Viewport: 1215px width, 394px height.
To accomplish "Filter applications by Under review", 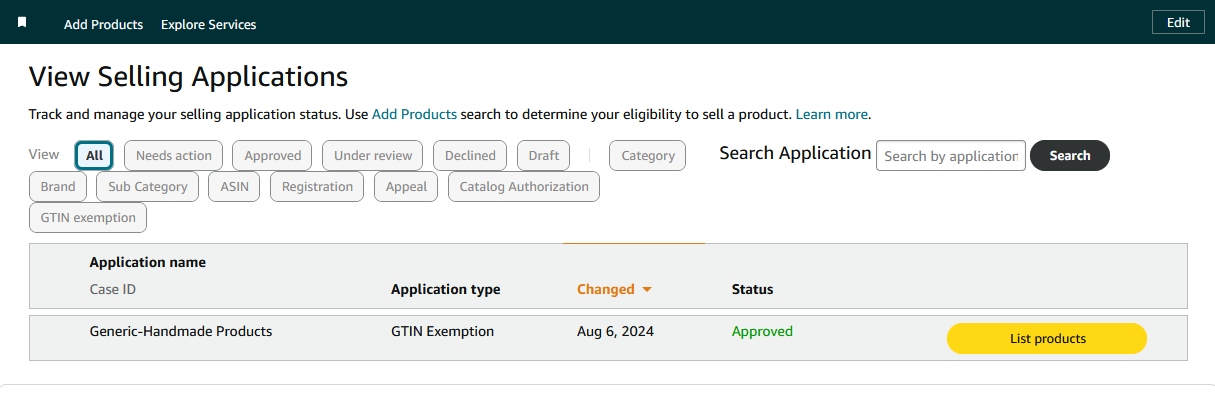I will pyautogui.click(x=372, y=155).
